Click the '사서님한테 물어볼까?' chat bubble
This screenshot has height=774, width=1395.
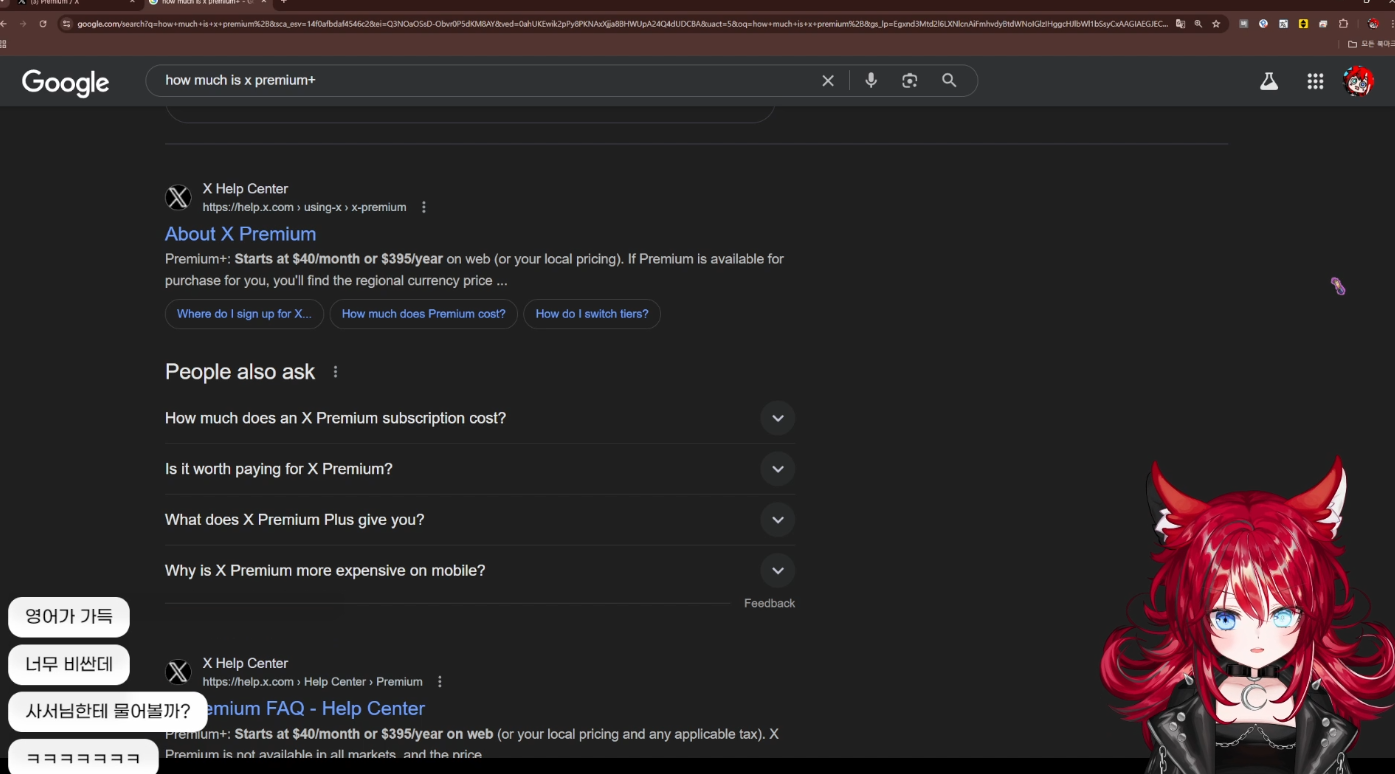click(108, 712)
